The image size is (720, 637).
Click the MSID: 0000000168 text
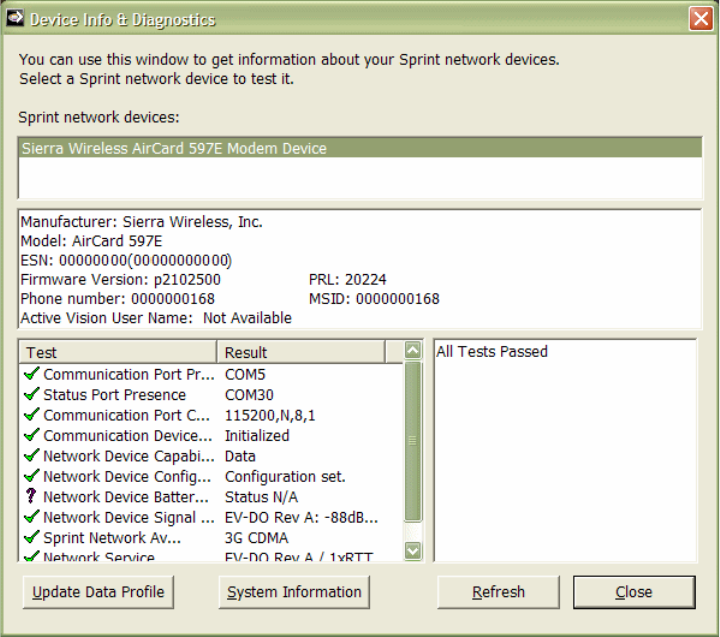click(374, 299)
